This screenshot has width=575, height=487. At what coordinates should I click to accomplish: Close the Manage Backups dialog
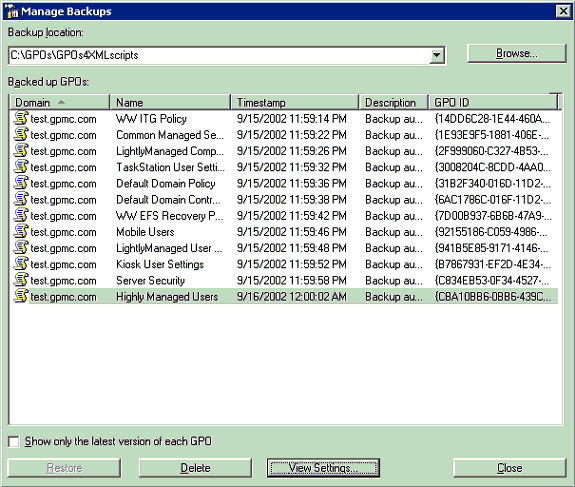point(510,468)
